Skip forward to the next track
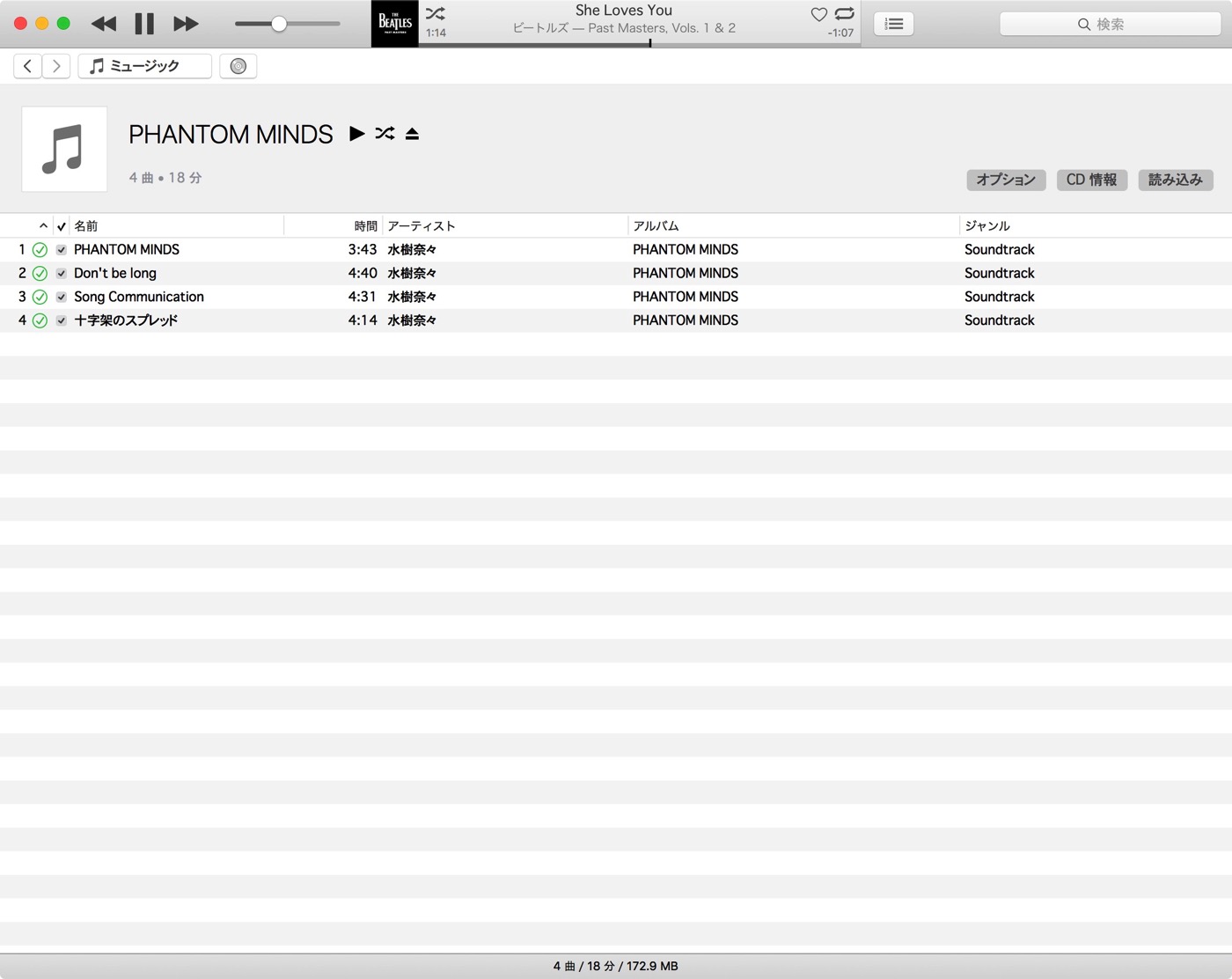Image resolution: width=1232 pixels, height=979 pixels. pyautogui.click(x=186, y=24)
